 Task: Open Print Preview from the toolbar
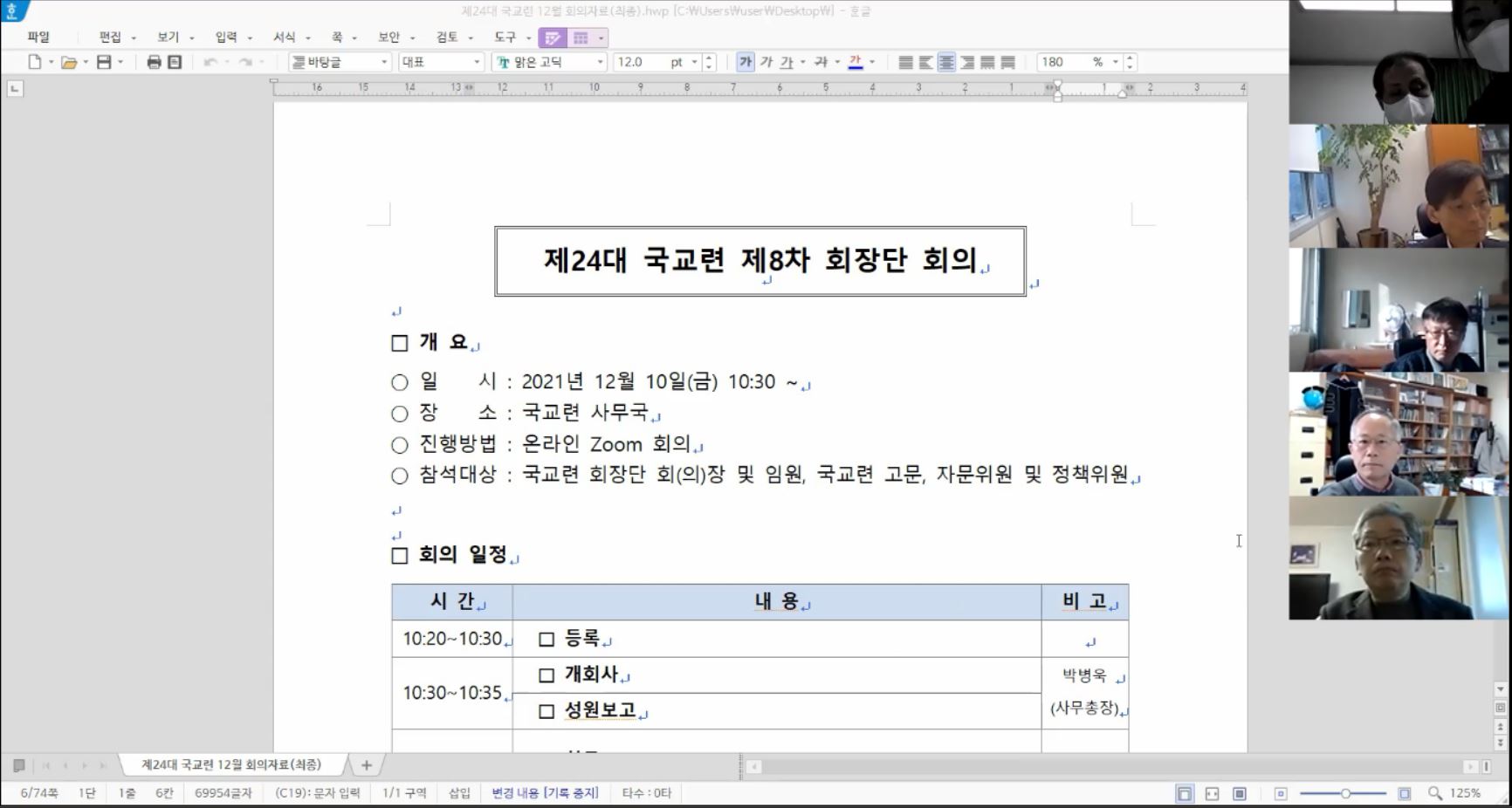tap(175, 62)
